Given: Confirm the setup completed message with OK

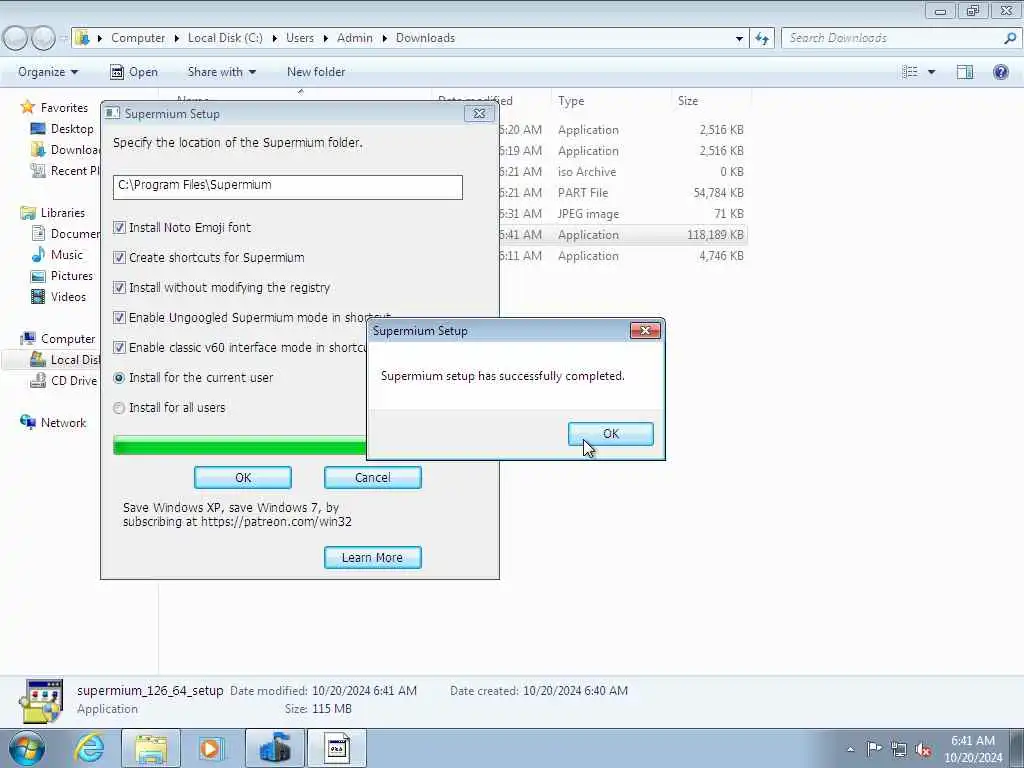Looking at the screenshot, I should pyautogui.click(x=611, y=434).
